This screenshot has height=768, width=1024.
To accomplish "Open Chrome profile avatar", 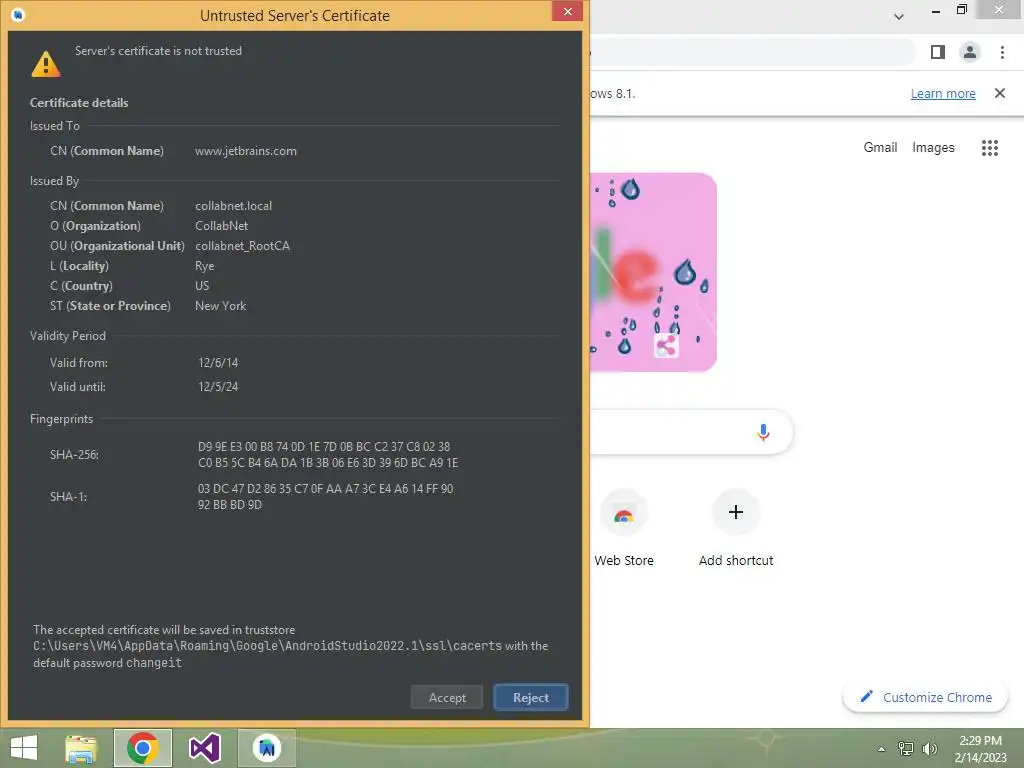I will (x=970, y=52).
